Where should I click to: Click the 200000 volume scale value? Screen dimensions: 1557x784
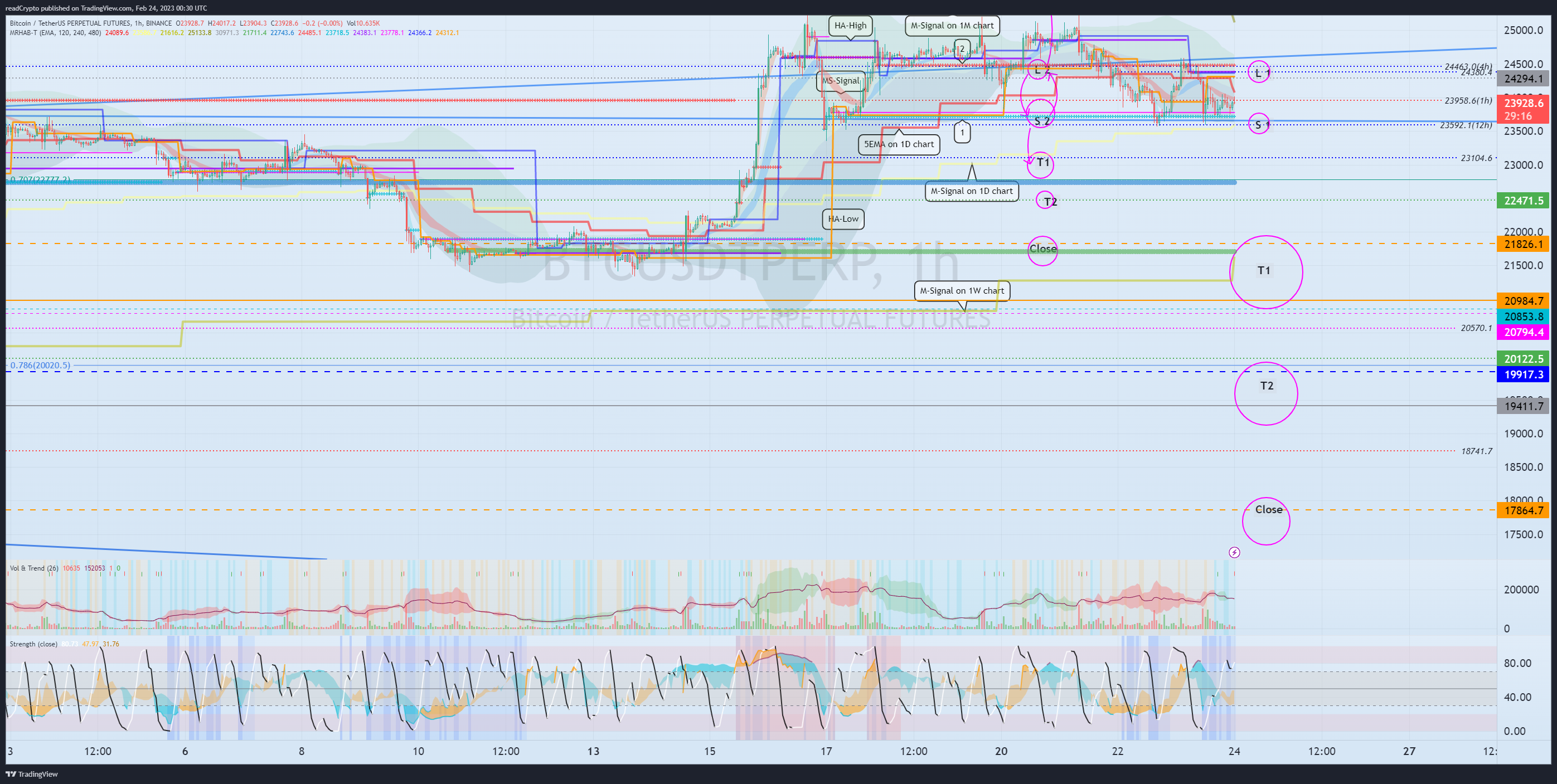click(1521, 590)
